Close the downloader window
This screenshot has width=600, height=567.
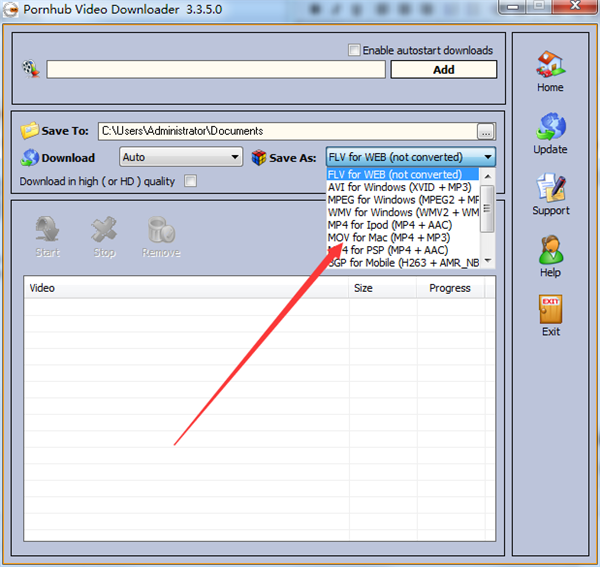click(575, 6)
